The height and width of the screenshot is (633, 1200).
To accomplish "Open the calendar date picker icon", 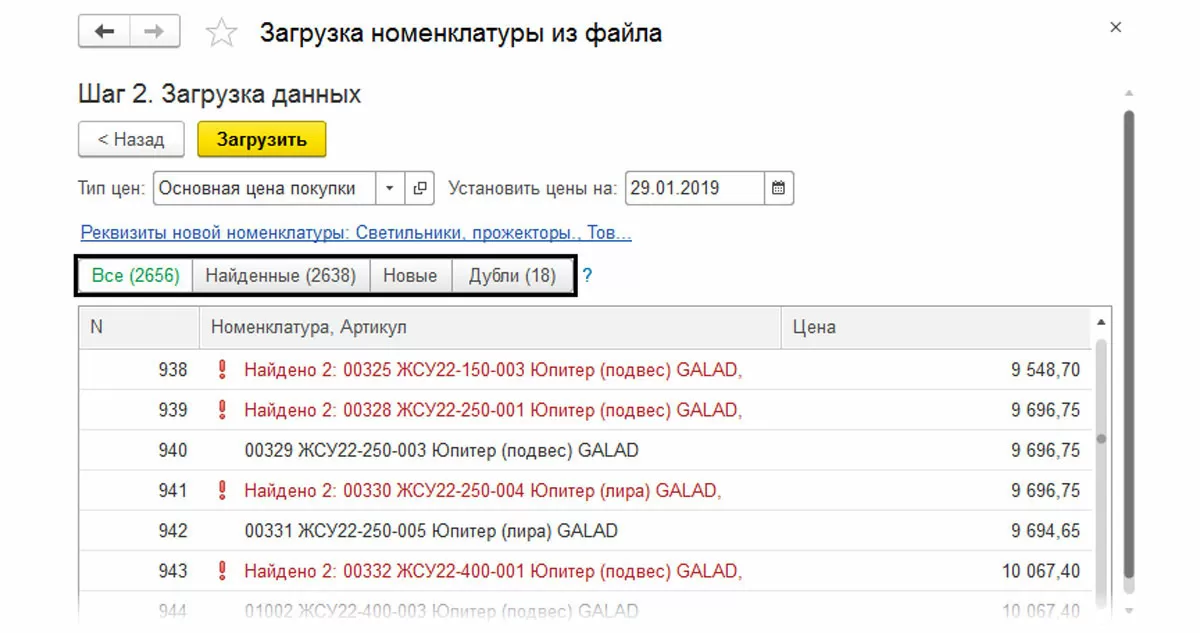I will tap(779, 188).
